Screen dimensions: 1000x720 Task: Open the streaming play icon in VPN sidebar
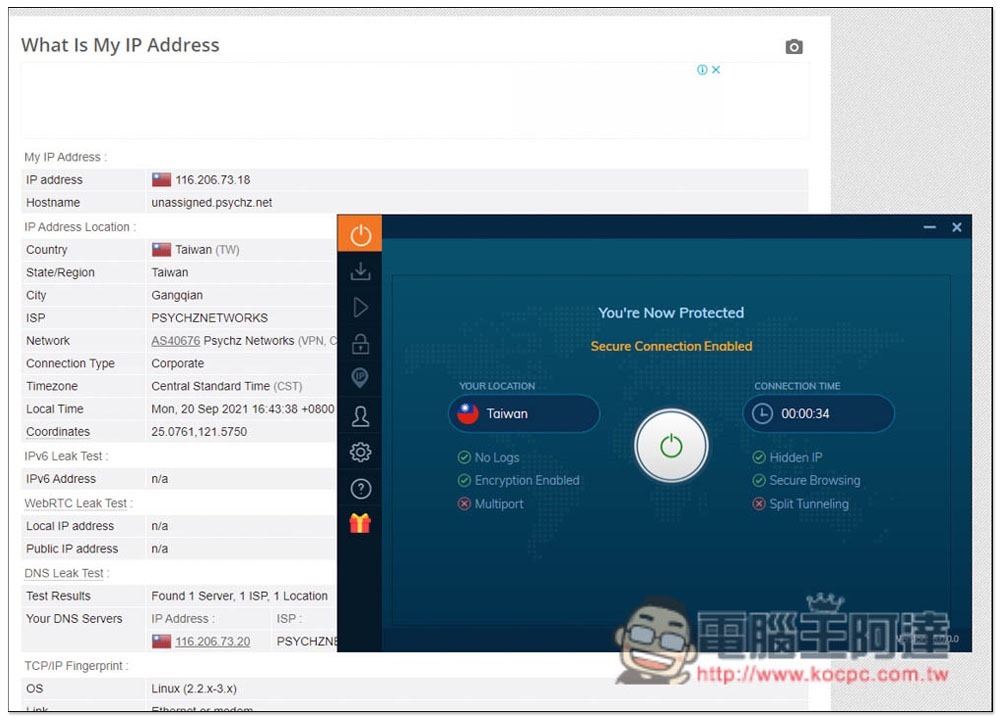click(360, 307)
